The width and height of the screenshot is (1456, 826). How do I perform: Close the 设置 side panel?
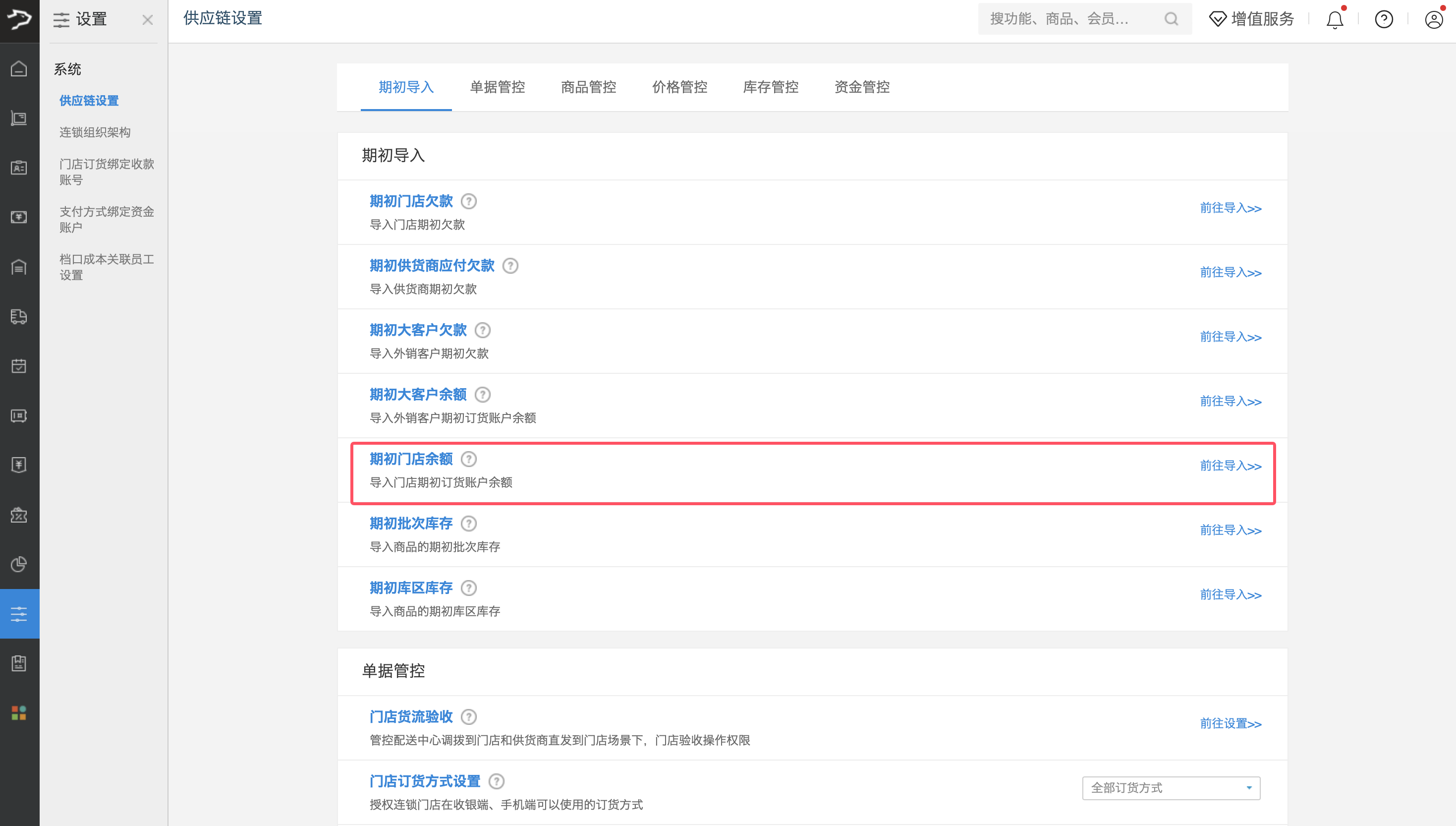coord(147,20)
